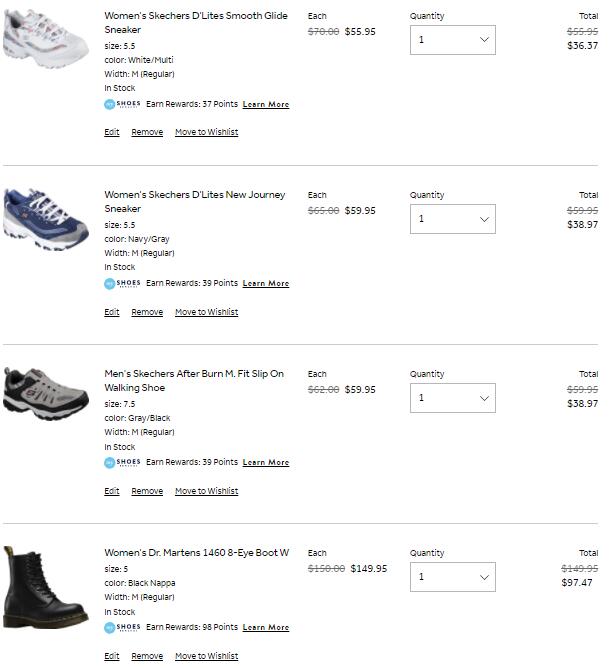Click Shoes Rewards icon for Dr. Martens boot

(x=122, y=627)
